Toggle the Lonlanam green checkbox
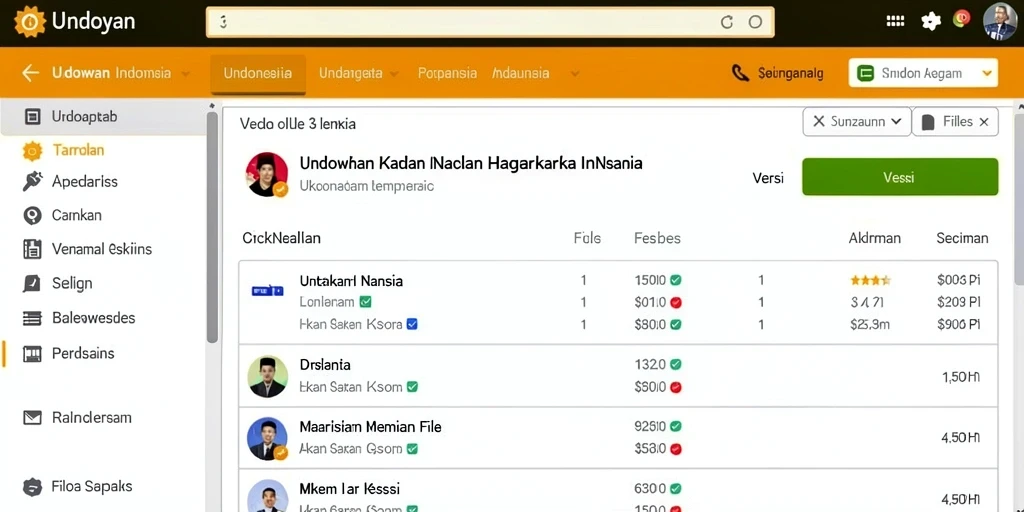The image size is (1024, 512). coord(366,302)
